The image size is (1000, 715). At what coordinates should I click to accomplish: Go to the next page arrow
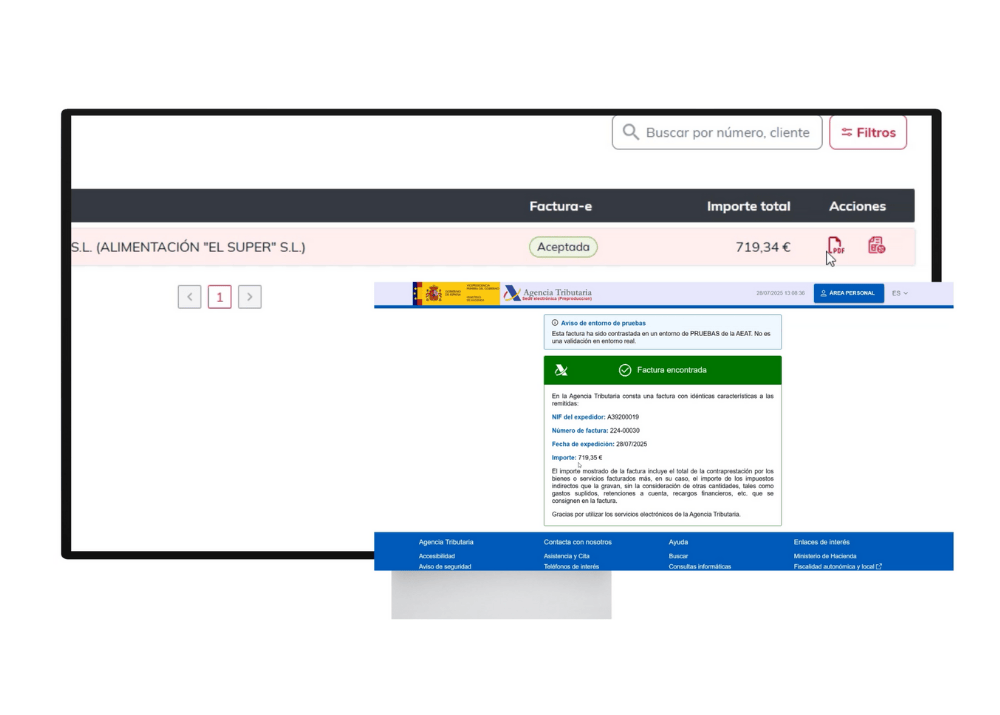click(250, 296)
